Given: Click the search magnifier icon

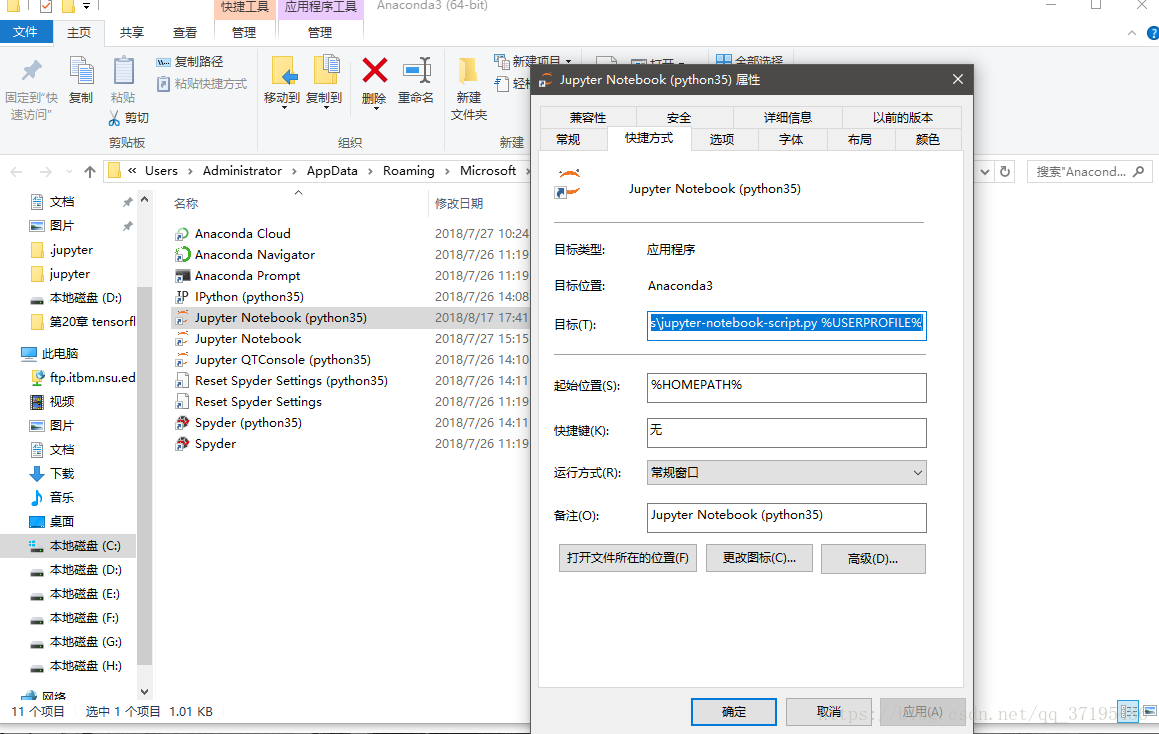Looking at the screenshot, I should pyautogui.click(x=1138, y=171).
